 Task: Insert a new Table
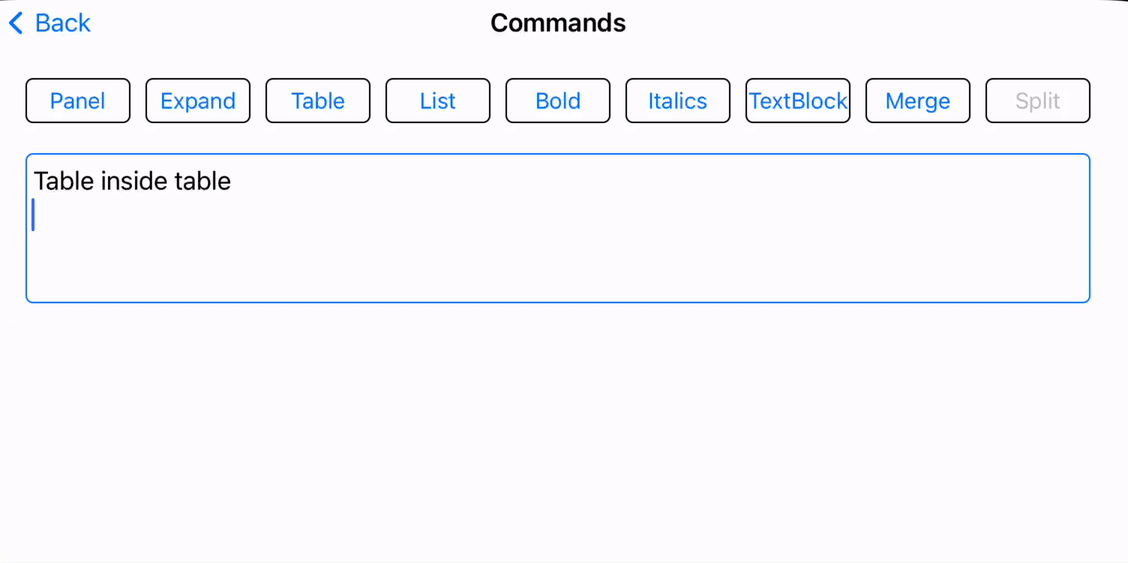318,101
